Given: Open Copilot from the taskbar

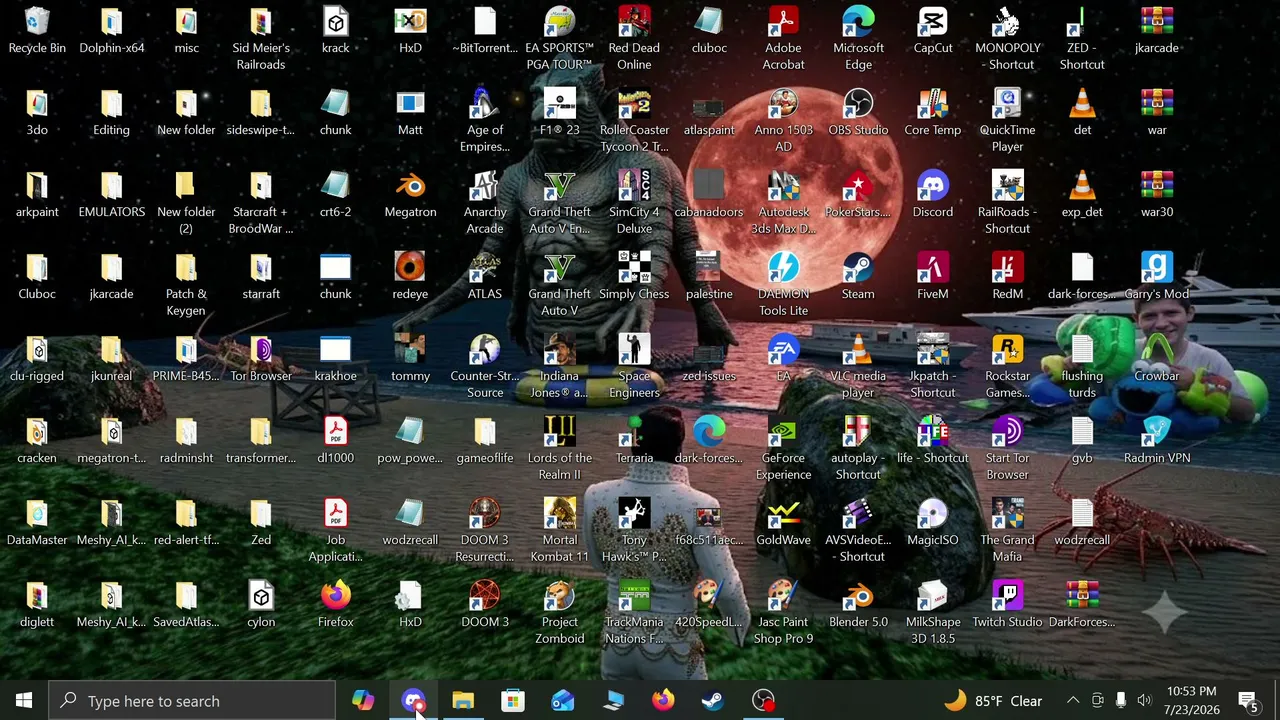Looking at the screenshot, I should pos(363,701).
